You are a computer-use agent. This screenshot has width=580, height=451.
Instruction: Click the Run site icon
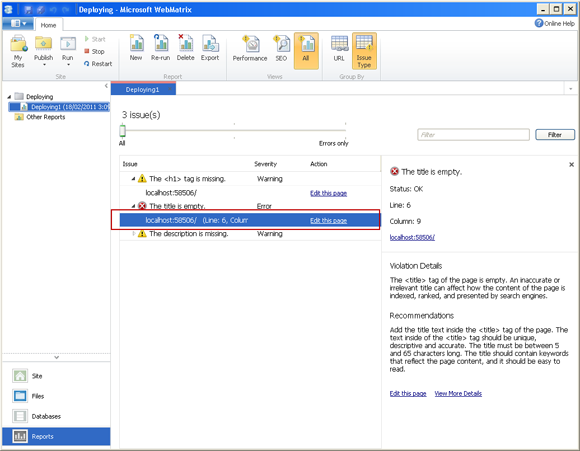68,44
